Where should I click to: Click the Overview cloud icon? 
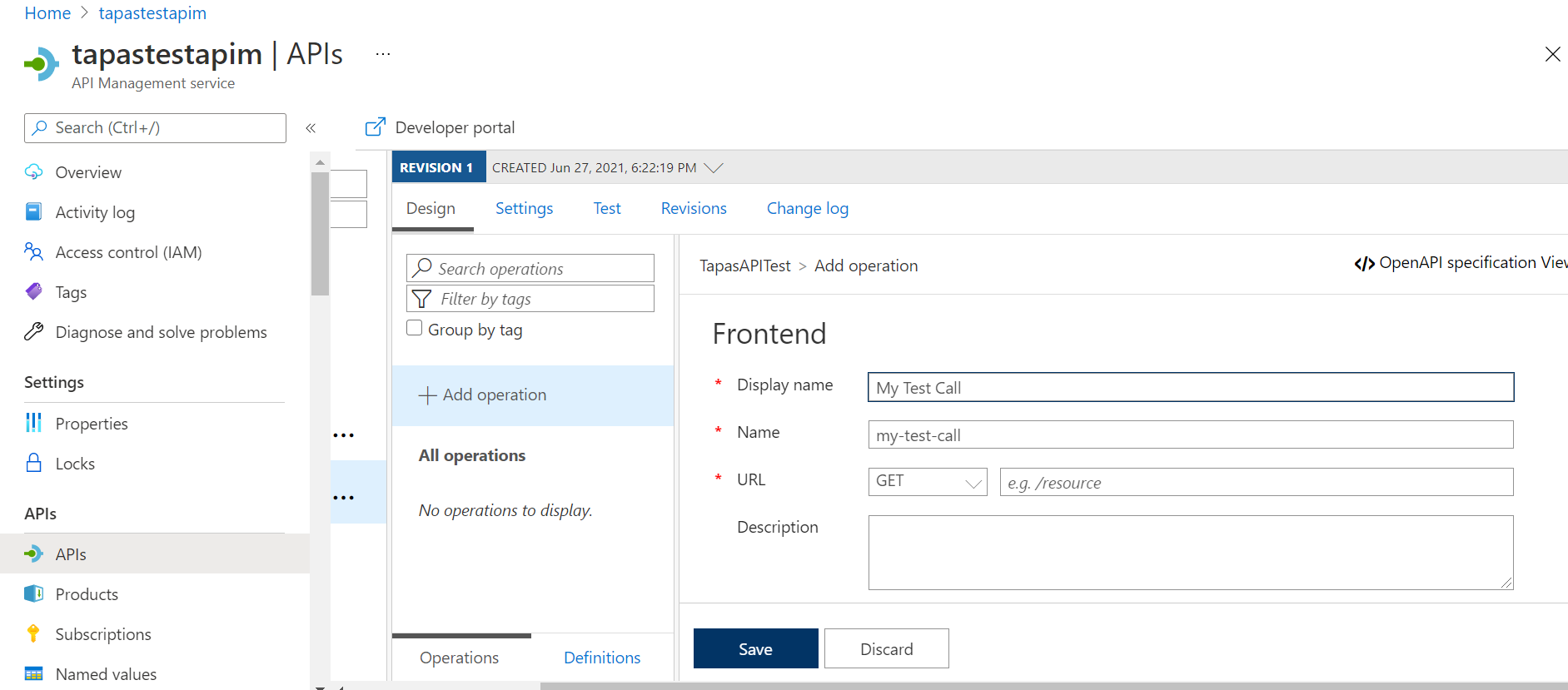click(34, 171)
